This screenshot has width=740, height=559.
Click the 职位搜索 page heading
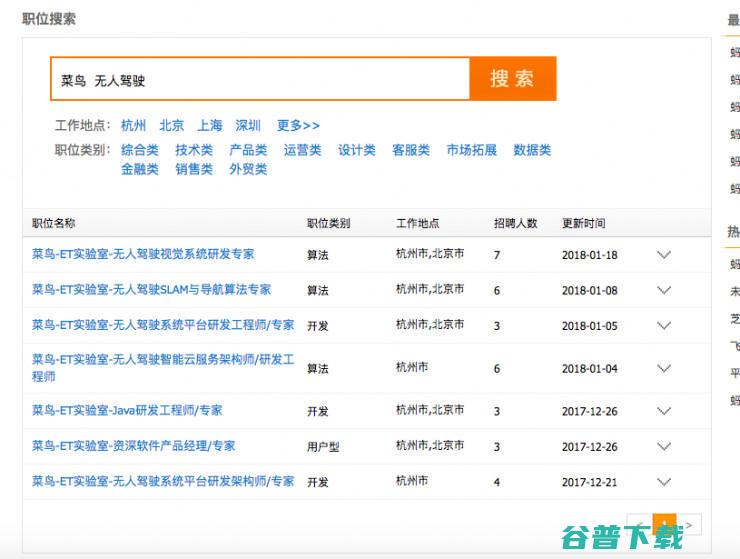point(49,19)
